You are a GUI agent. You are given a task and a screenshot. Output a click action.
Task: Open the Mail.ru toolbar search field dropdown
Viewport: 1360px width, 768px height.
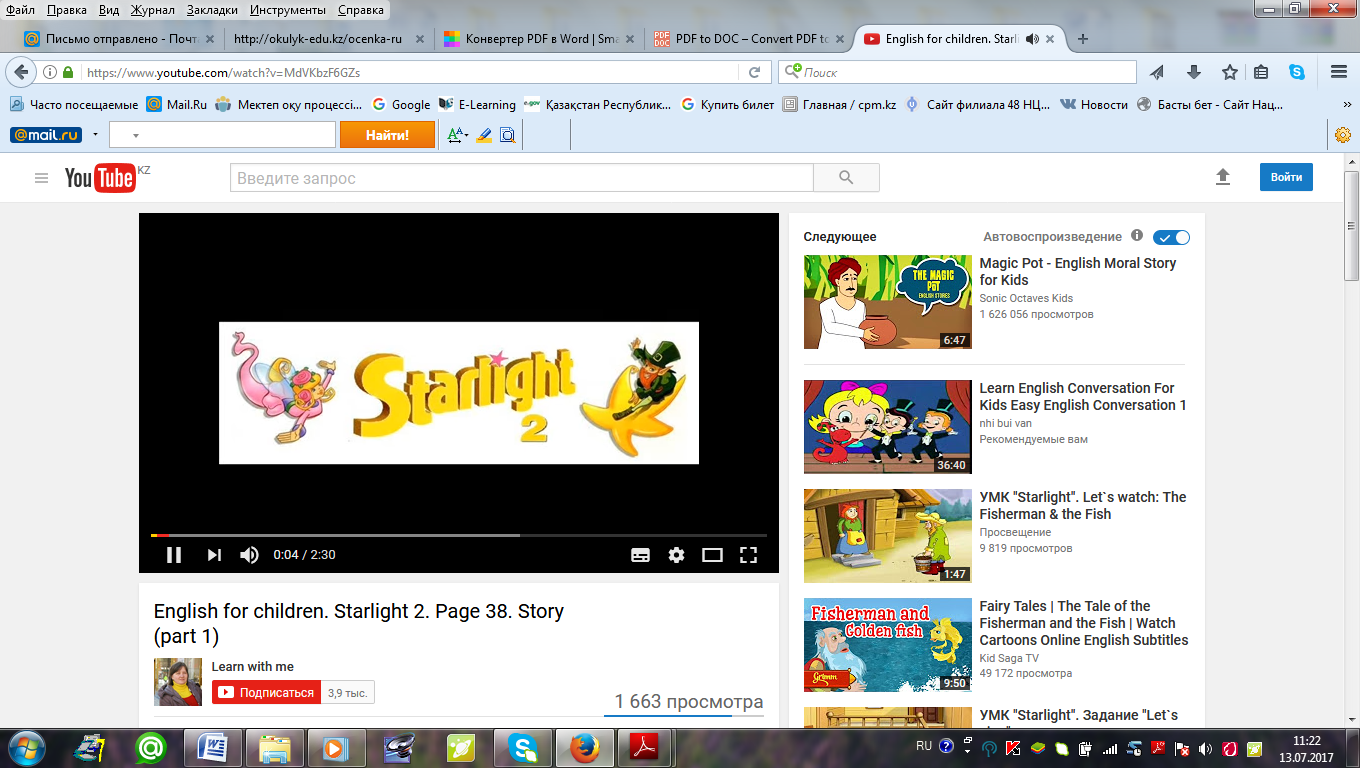click(136, 135)
